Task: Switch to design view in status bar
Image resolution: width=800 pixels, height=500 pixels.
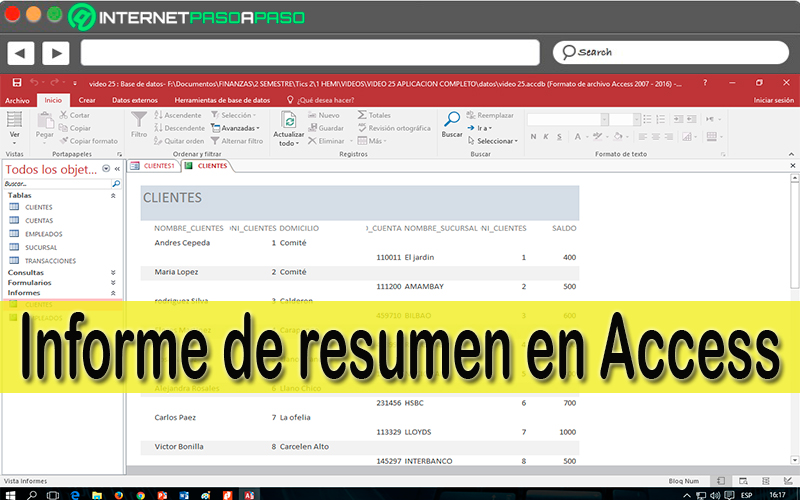Action: click(x=788, y=481)
